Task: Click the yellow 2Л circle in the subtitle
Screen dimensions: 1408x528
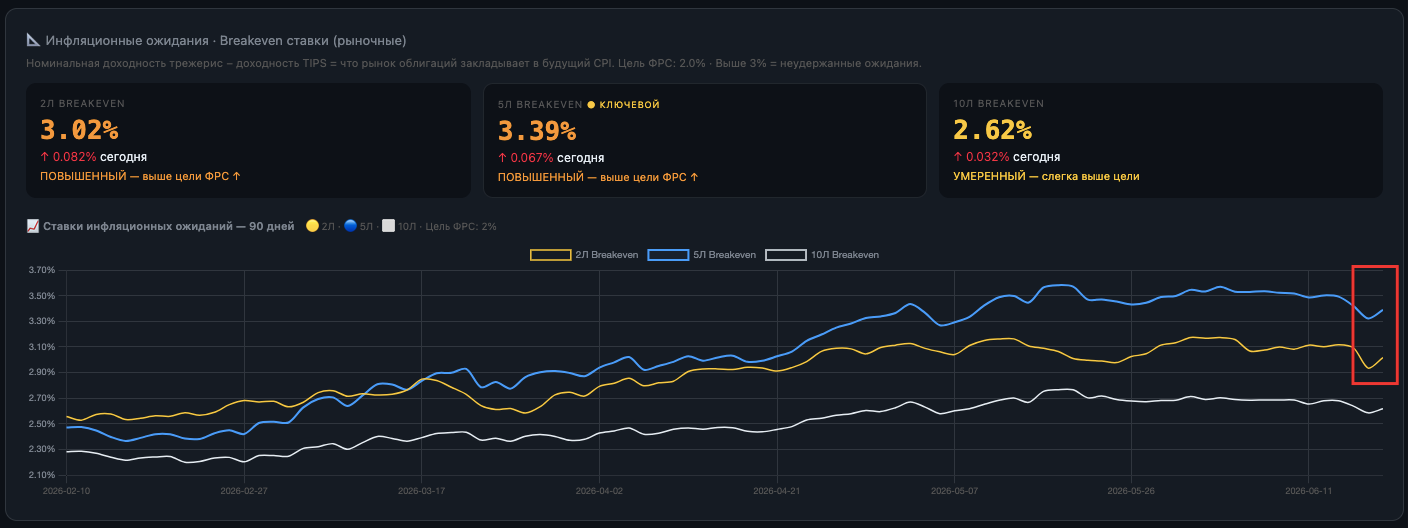Action: click(x=313, y=227)
